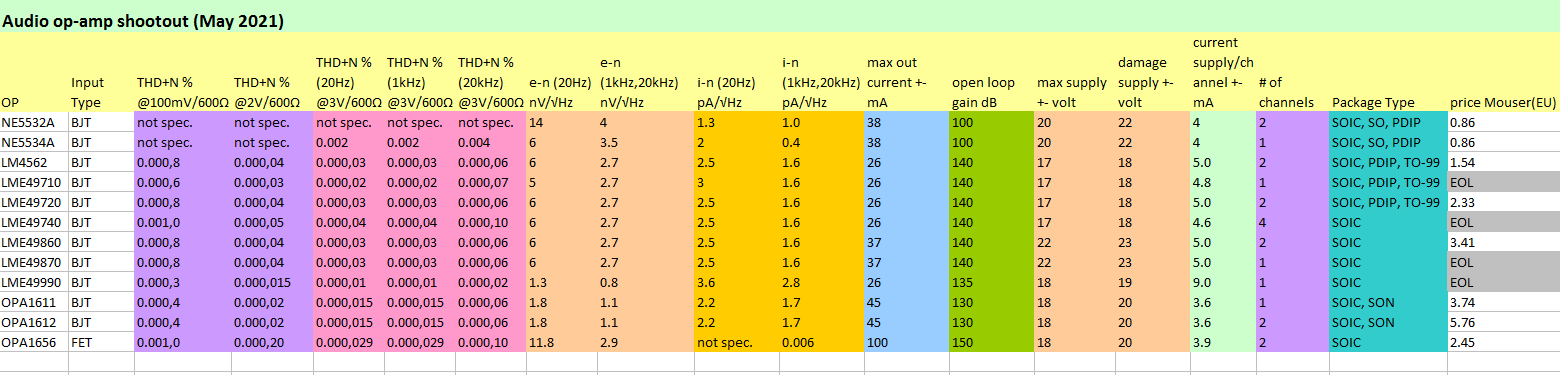Click the '3.41' price cell for LME49860
This screenshot has height=375, width=1560.
pos(1504,241)
